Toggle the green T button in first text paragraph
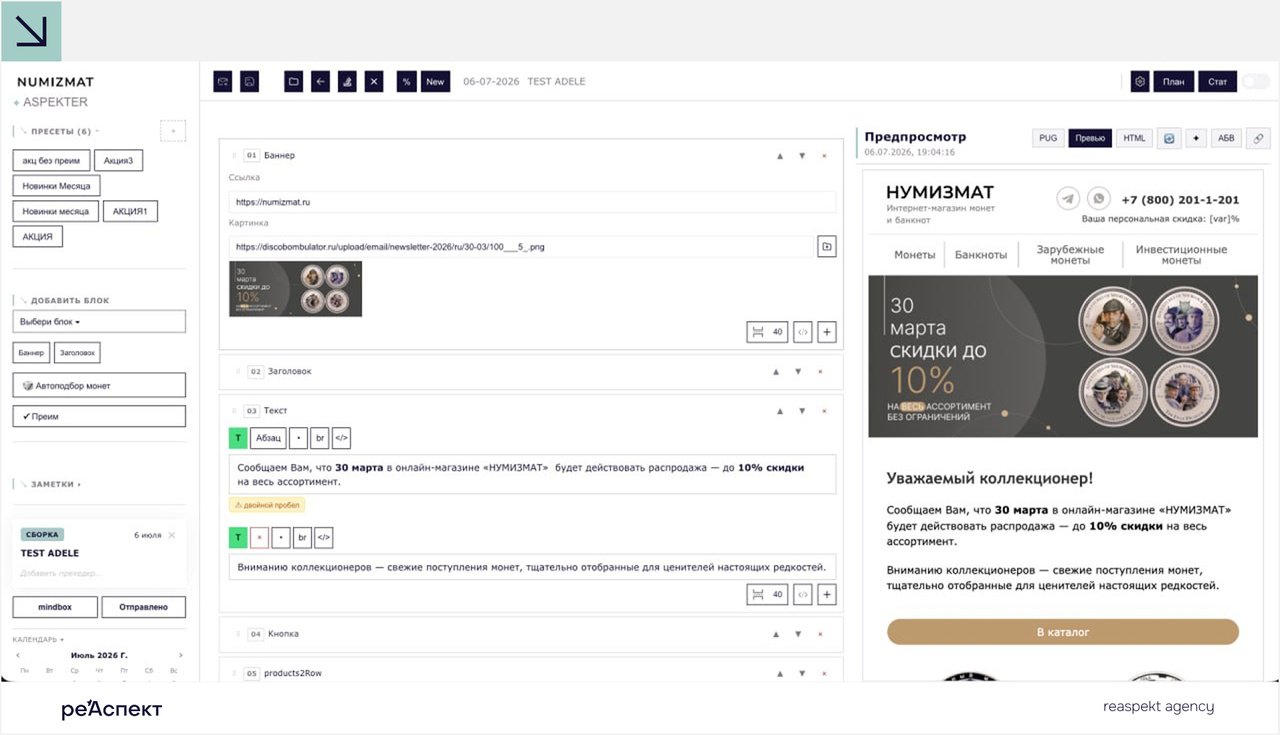1280x735 pixels. [x=238, y=438]
